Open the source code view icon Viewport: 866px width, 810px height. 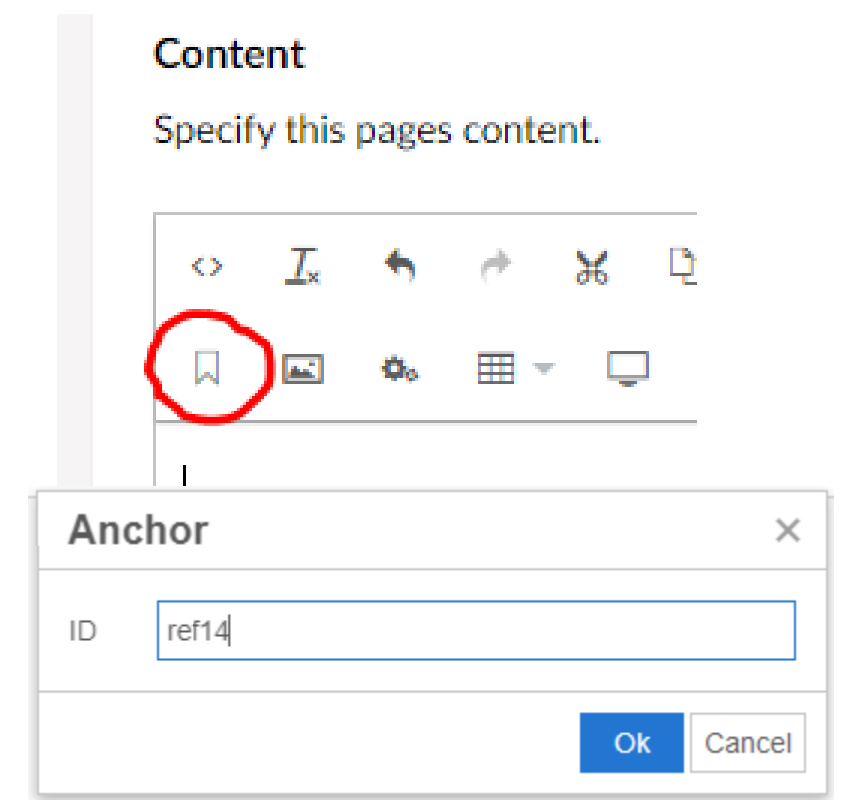[x=207, y=267]
